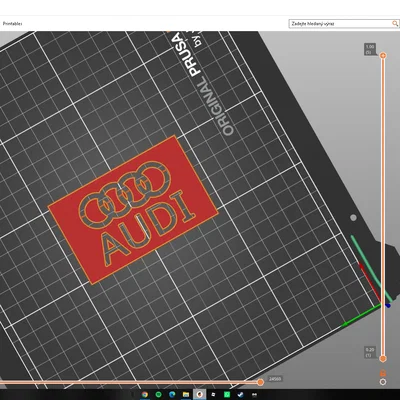The width and height of the screenshot is (400, 400).
Task: Click lower layer slider handle at 0.20
Action: (383, 359)
